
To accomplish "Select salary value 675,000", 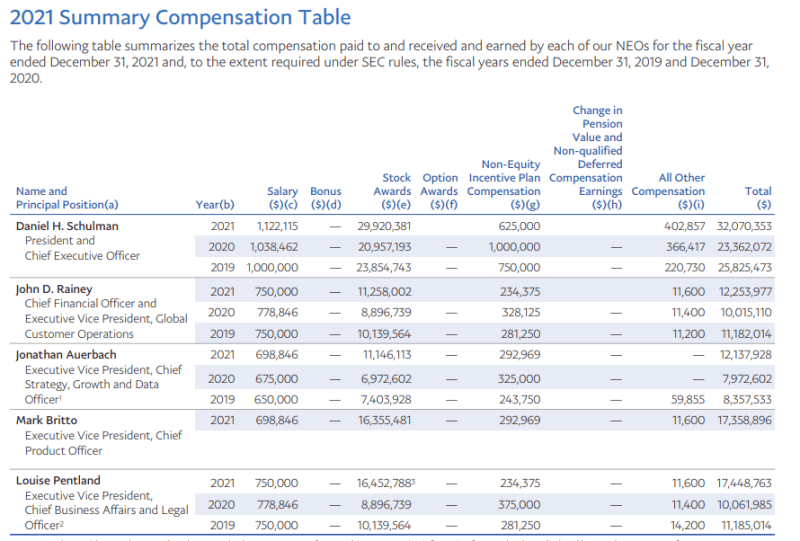I will [277, 379].
